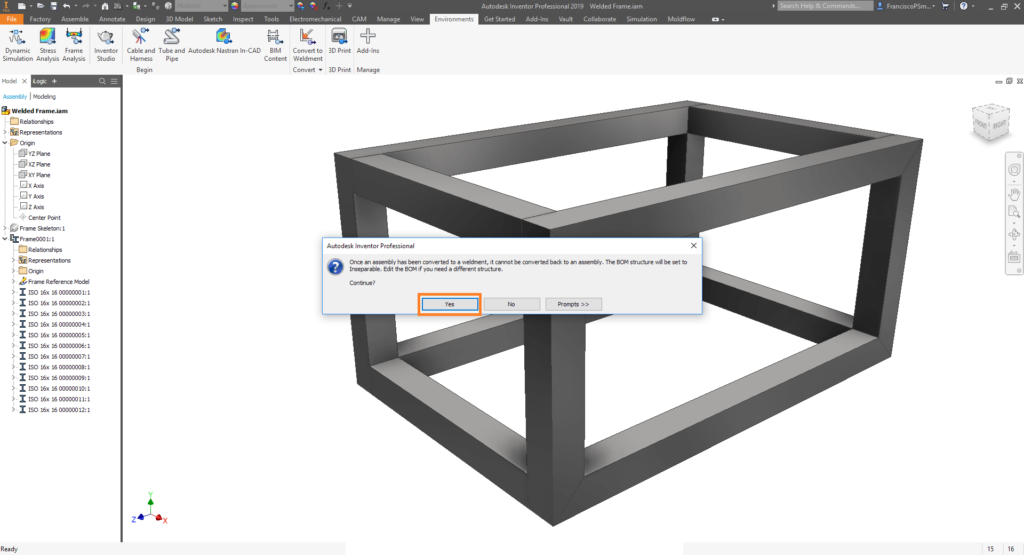Open the Full Navigation Wheel
This screenshot has width=1024, height=555.
click(1014, 170)
